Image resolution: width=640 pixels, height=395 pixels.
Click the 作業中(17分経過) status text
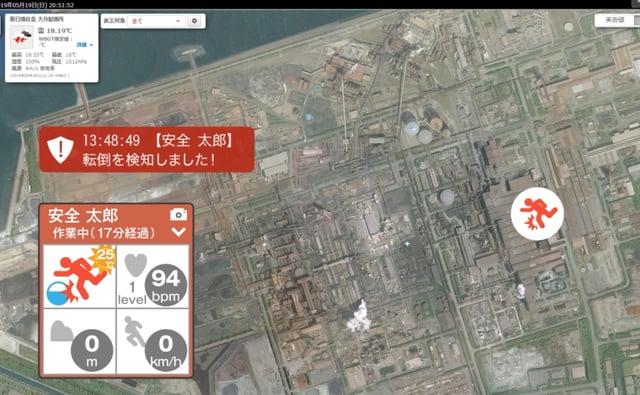pyautogui.click(x=104, y=233)
